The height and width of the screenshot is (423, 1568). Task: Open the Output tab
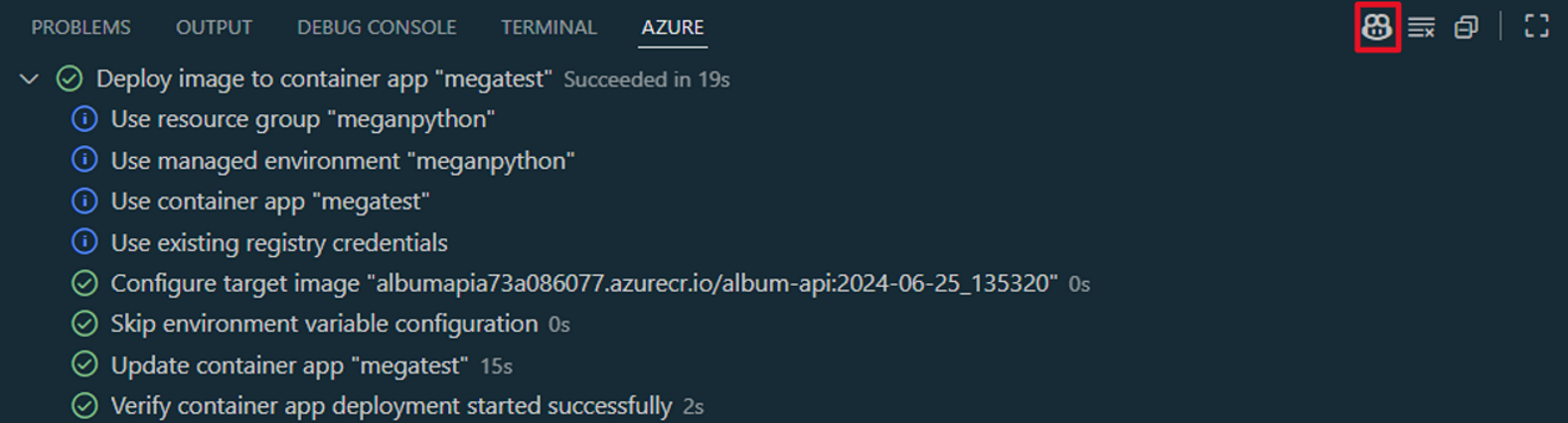tap(214, 28)
